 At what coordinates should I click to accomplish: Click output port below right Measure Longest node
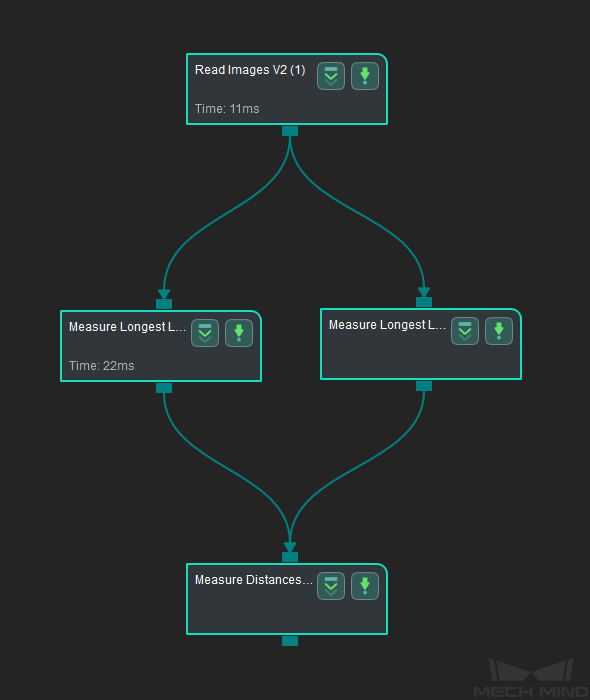coord(424,386)
